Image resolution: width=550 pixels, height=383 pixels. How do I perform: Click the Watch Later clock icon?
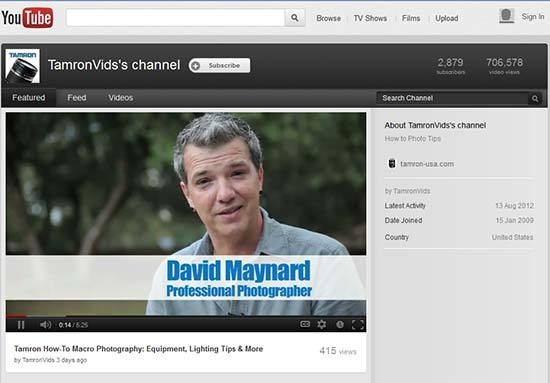click(x=340, y=324)
